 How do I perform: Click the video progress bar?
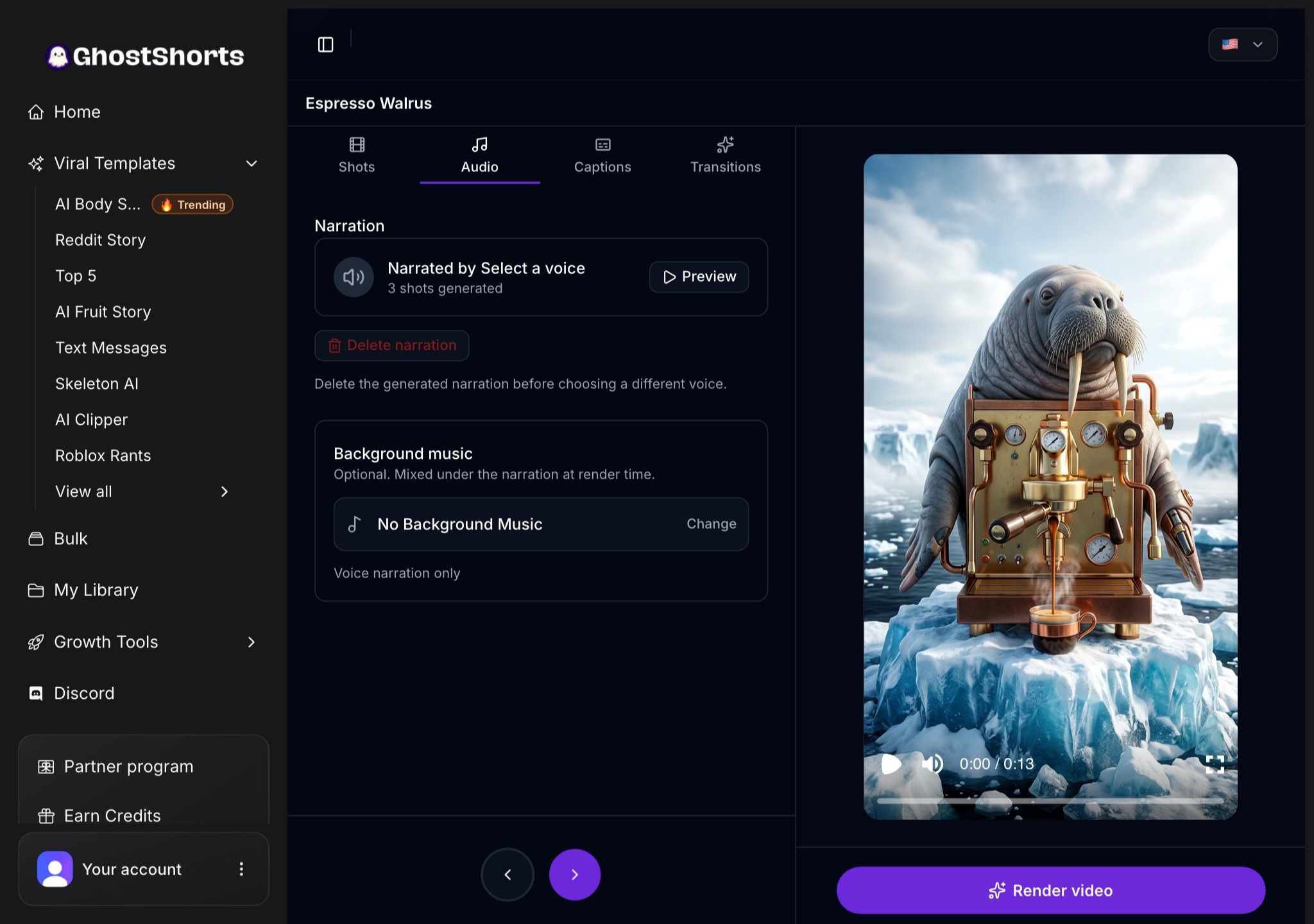point(1050,801)
